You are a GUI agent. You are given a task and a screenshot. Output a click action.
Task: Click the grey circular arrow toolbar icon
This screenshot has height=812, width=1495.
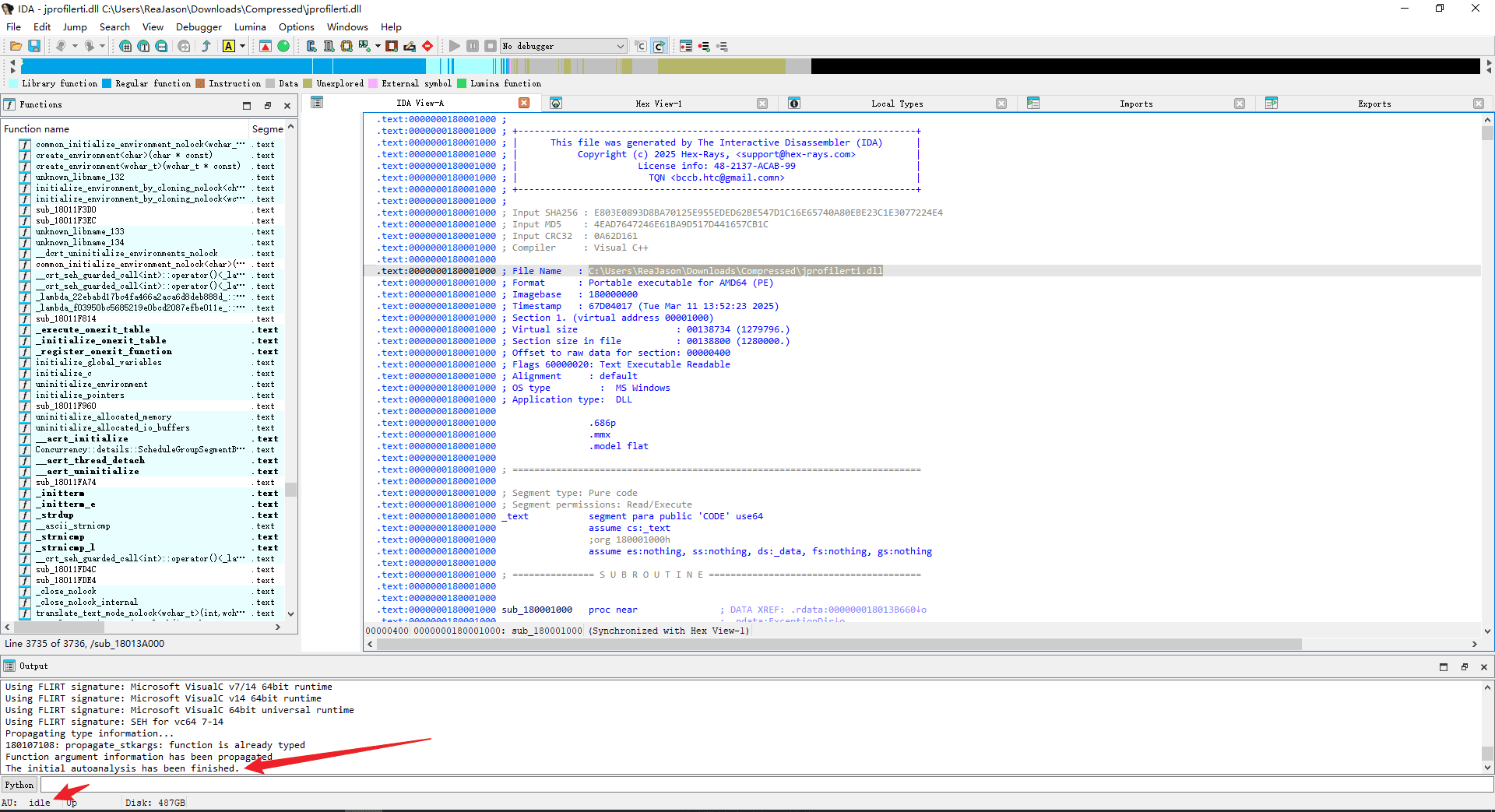184,46
